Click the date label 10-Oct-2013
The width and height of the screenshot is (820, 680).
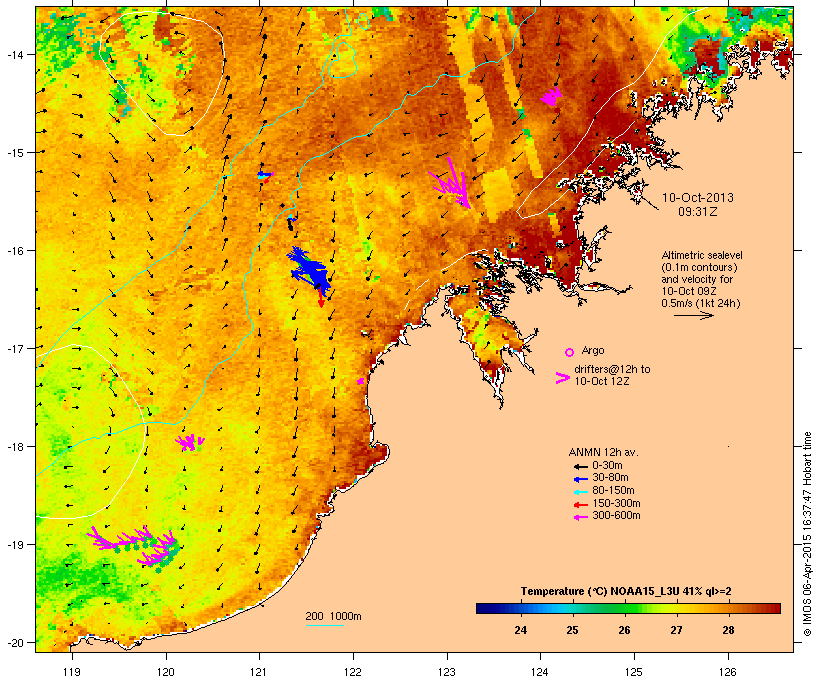698,198
